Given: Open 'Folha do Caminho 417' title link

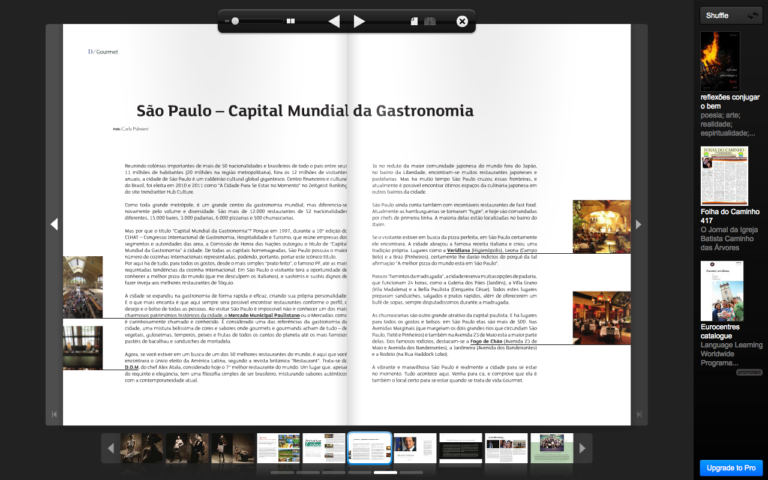Looking at the screenshot, I should tap(730, 216).
